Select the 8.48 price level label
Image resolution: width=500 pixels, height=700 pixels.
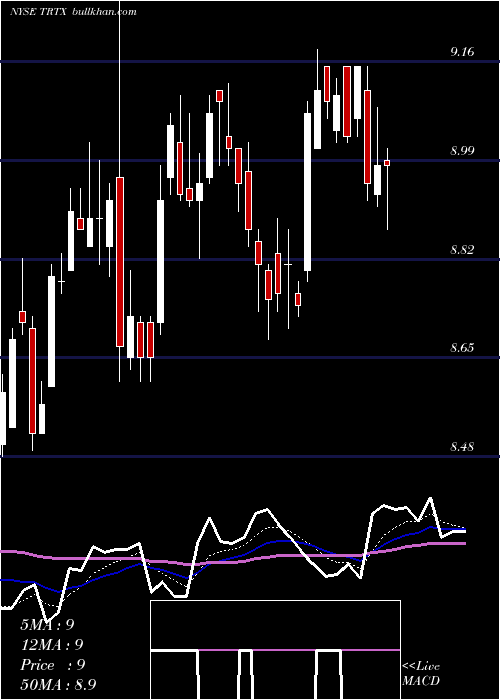462,447
